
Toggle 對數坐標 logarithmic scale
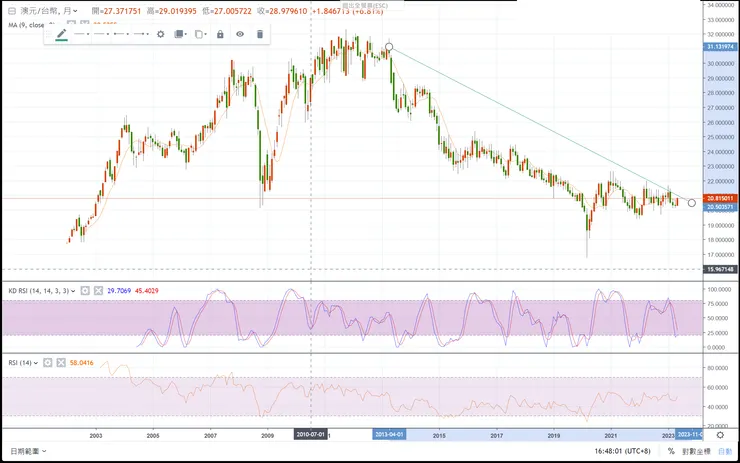(x=696, y=451)
